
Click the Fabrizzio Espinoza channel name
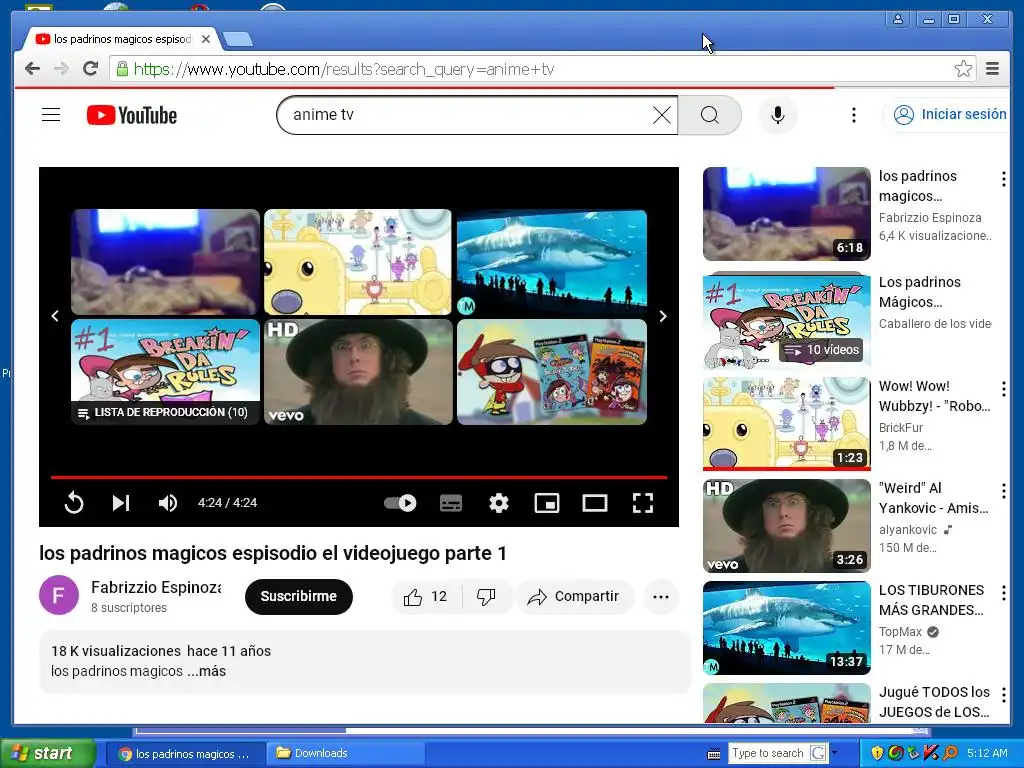pos(156,587)
